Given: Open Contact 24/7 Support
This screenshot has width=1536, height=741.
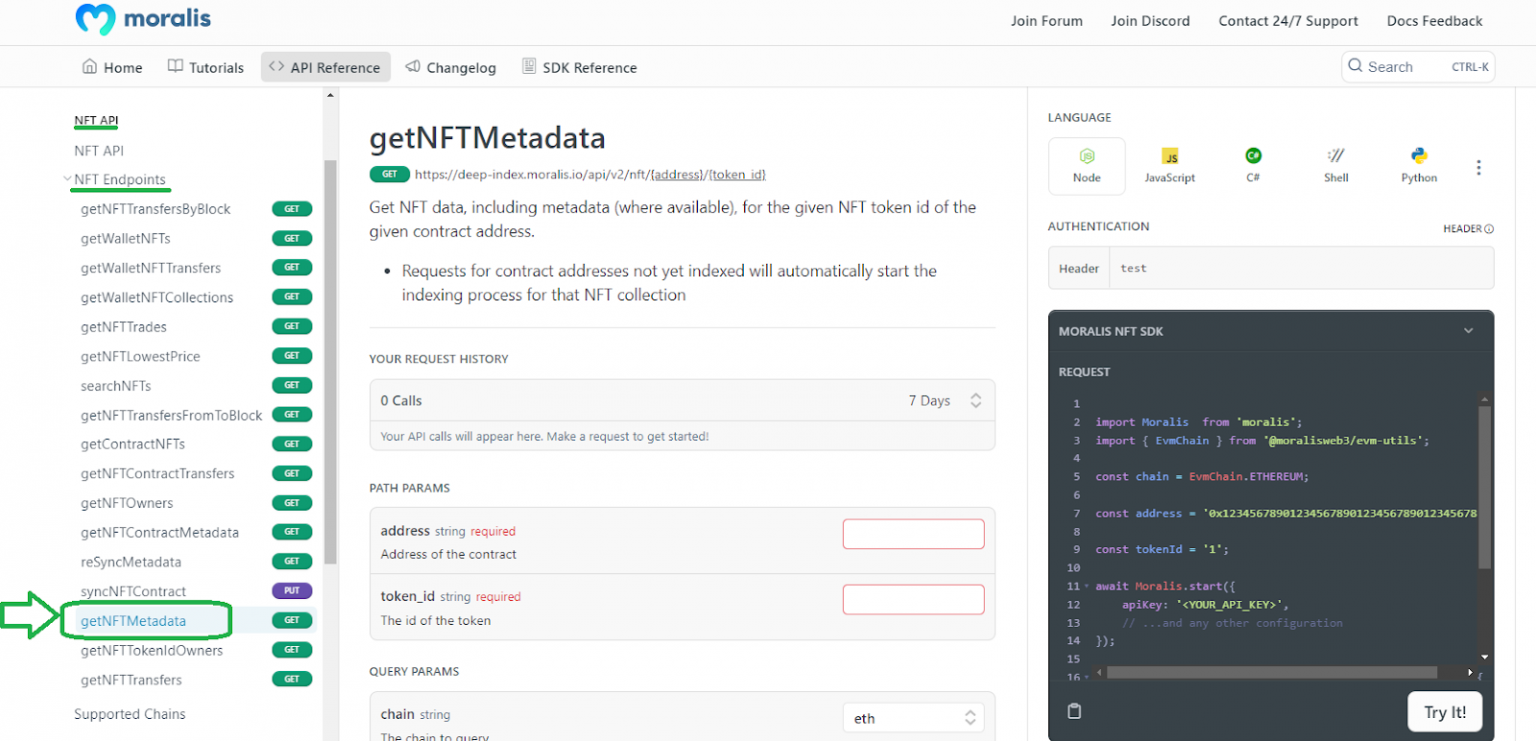Looking at the screenshot, I should point(1288,20).
